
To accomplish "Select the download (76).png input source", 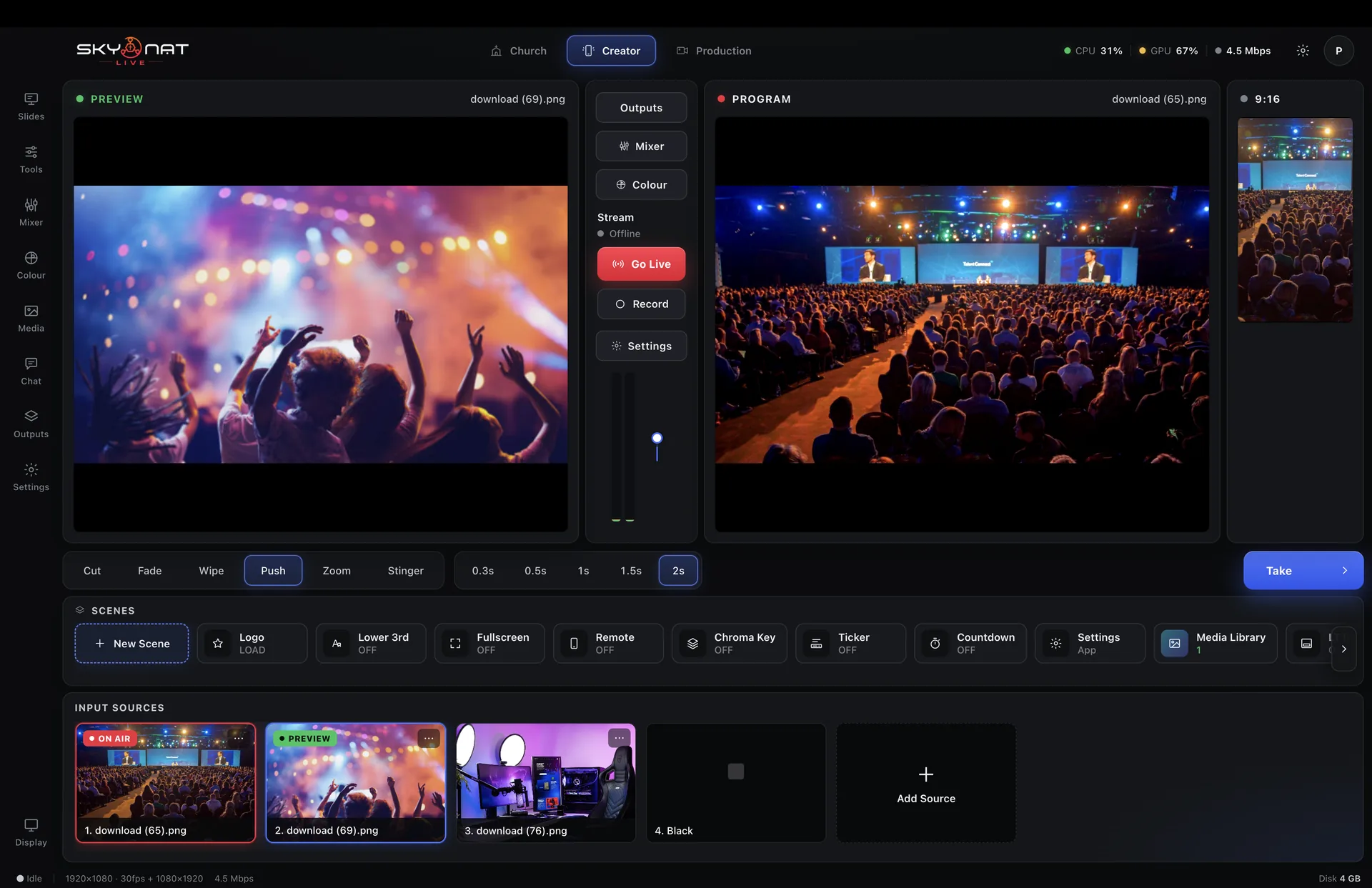I will [545, 783].
